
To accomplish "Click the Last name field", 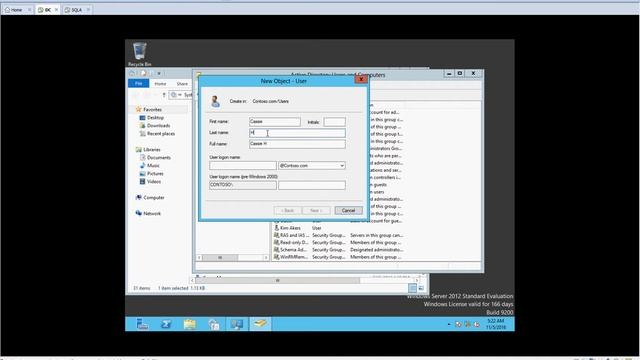I will coord(297,133).
